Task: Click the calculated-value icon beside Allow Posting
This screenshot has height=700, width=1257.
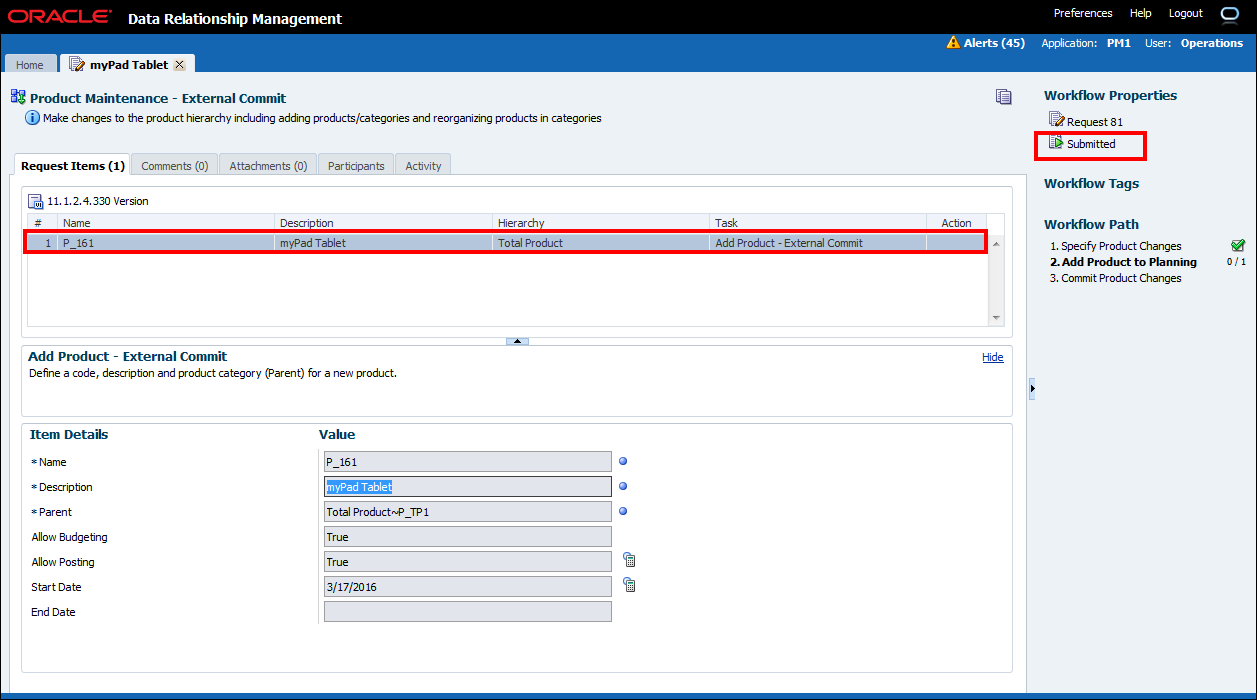Action: (630, 561)
